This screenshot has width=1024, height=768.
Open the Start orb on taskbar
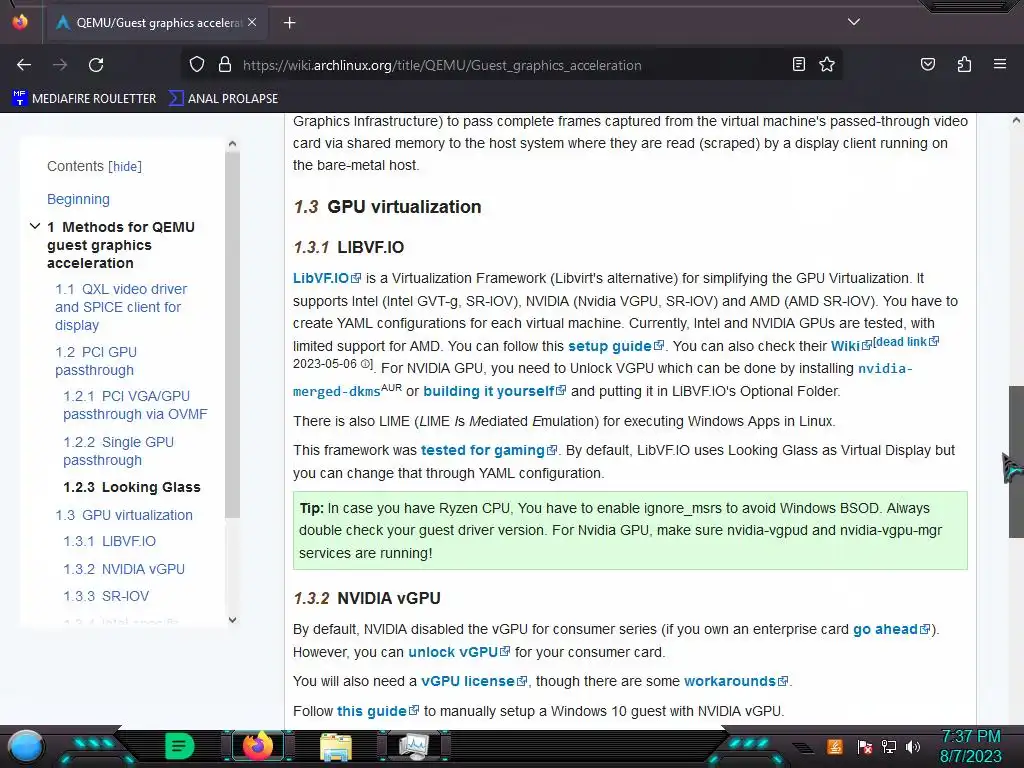click(x=26, y=746)
